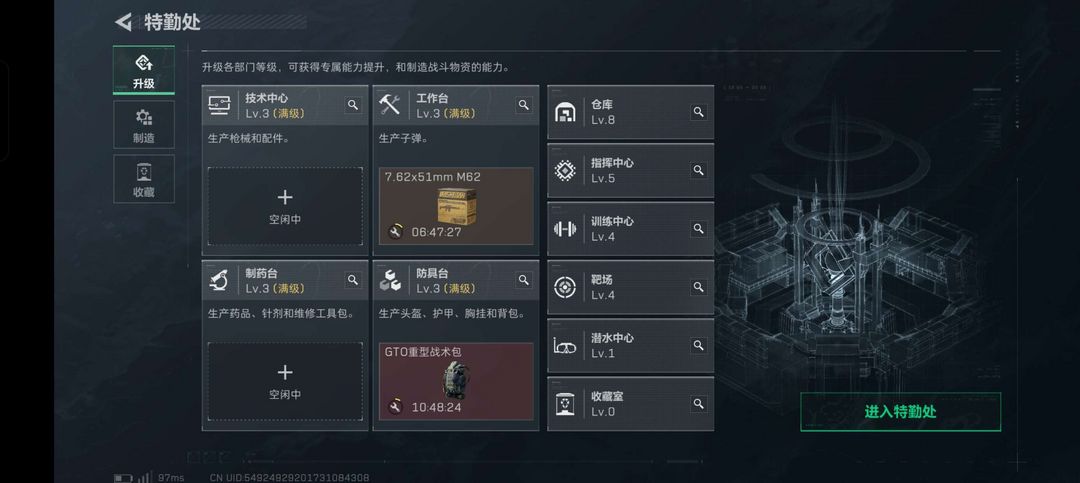Click magnifier icon on 技术中心 card
This screenshot has width=1080, height=483.
(353, 105)
